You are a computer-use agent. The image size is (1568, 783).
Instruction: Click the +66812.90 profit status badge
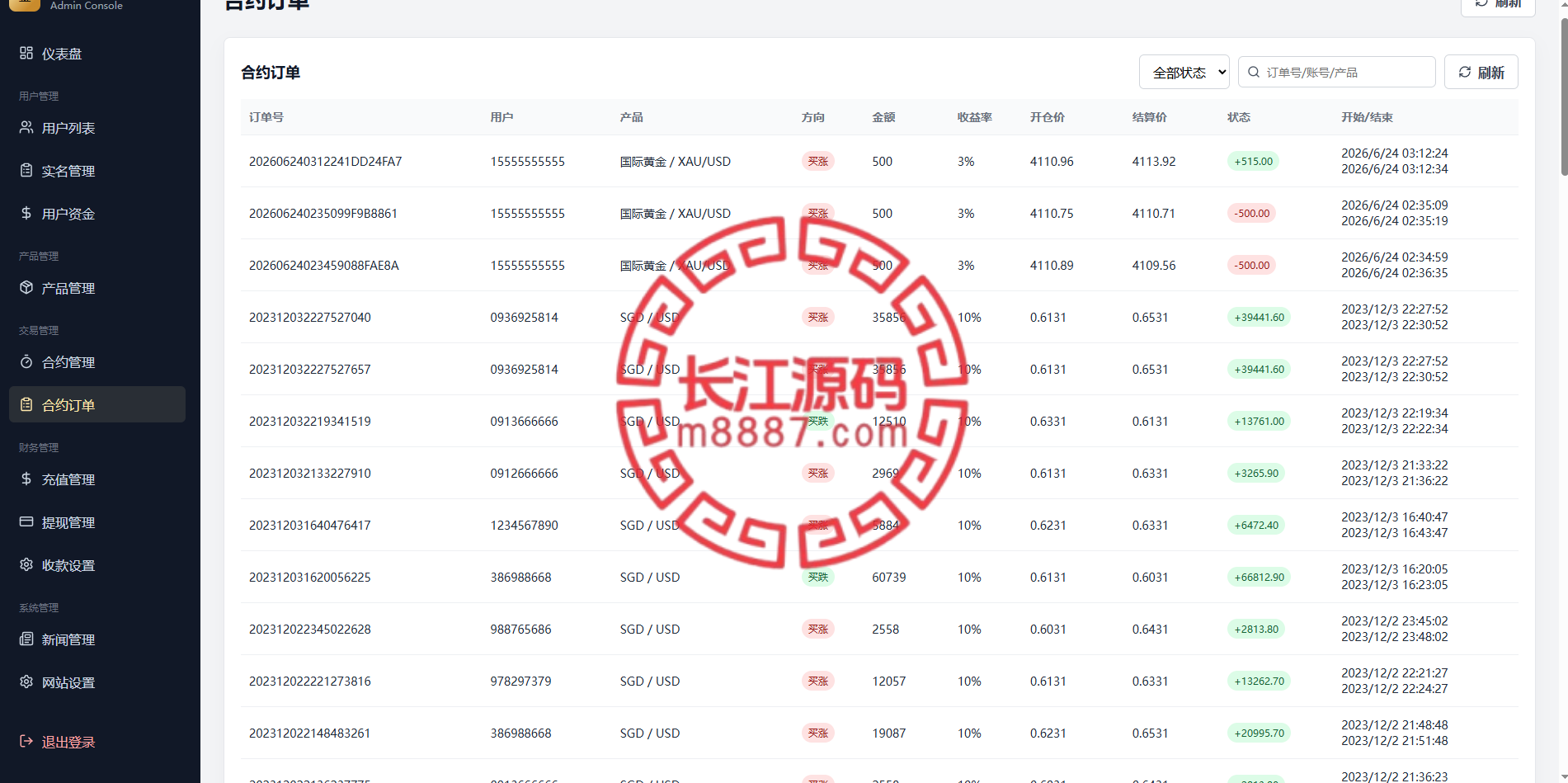tap(1259, 577)
